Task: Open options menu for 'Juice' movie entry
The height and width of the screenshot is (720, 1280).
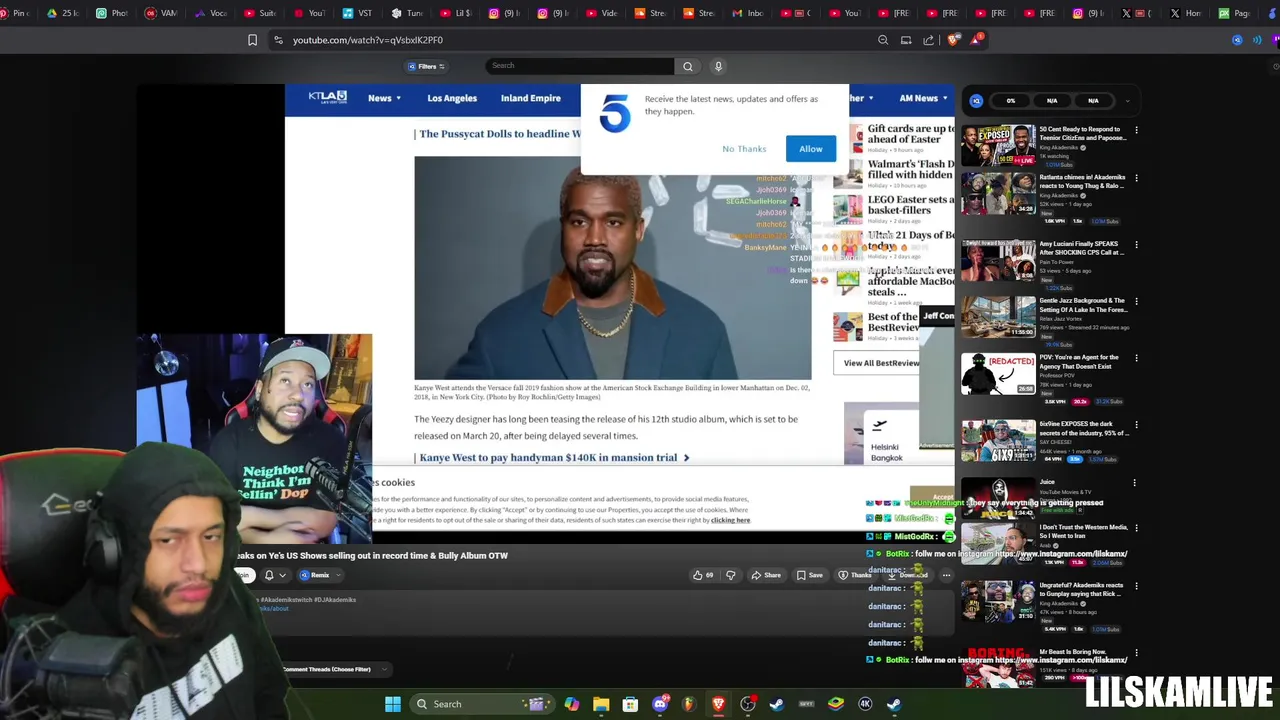Action: [1134, 483]
